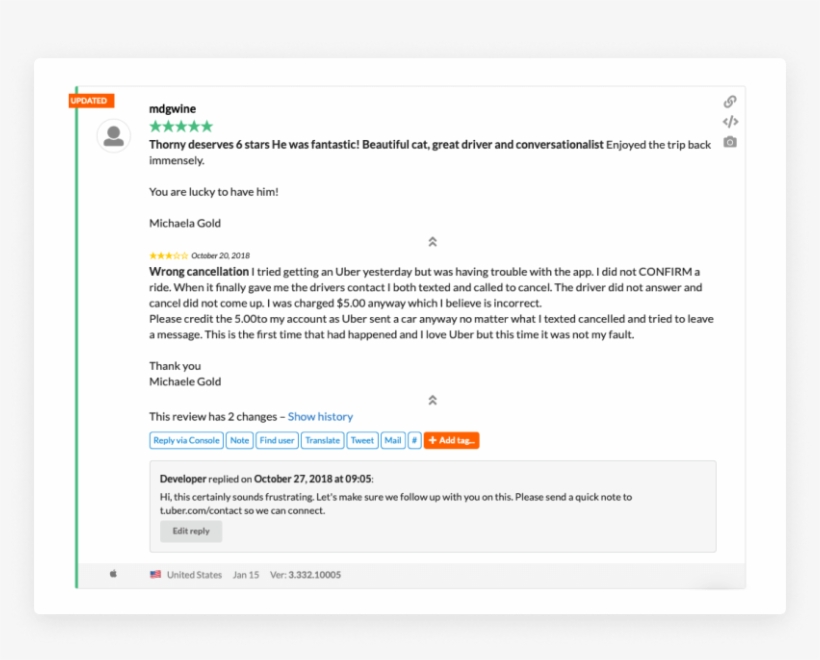Click the three-star rating from October 20, 2018
This screenshot has width=820, height=660.
[x=168, y=256]
